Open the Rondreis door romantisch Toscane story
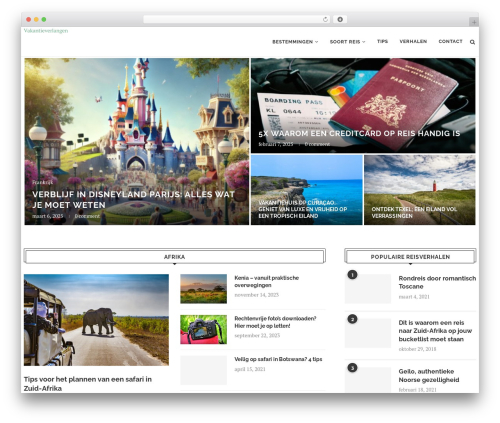 pos(437,282)
